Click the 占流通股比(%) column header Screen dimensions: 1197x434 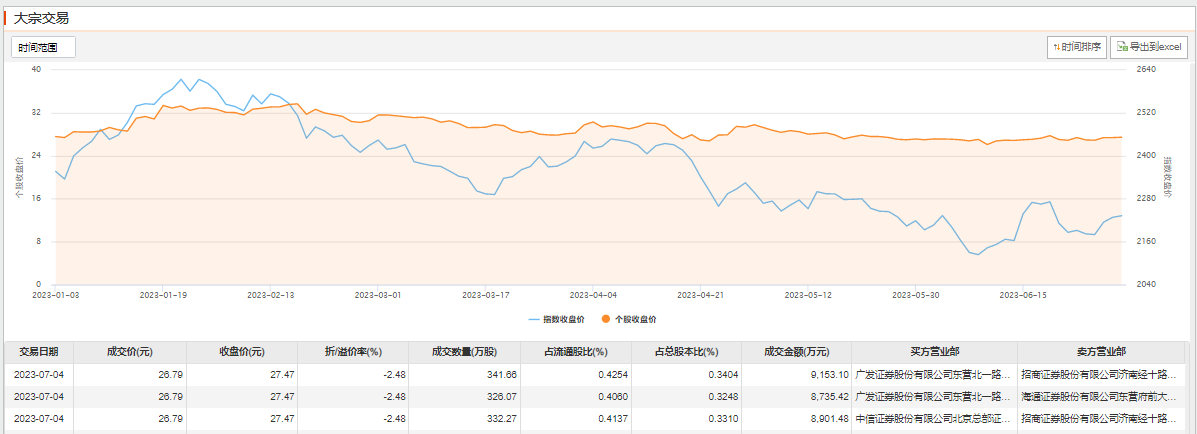[x=576, y=352]
